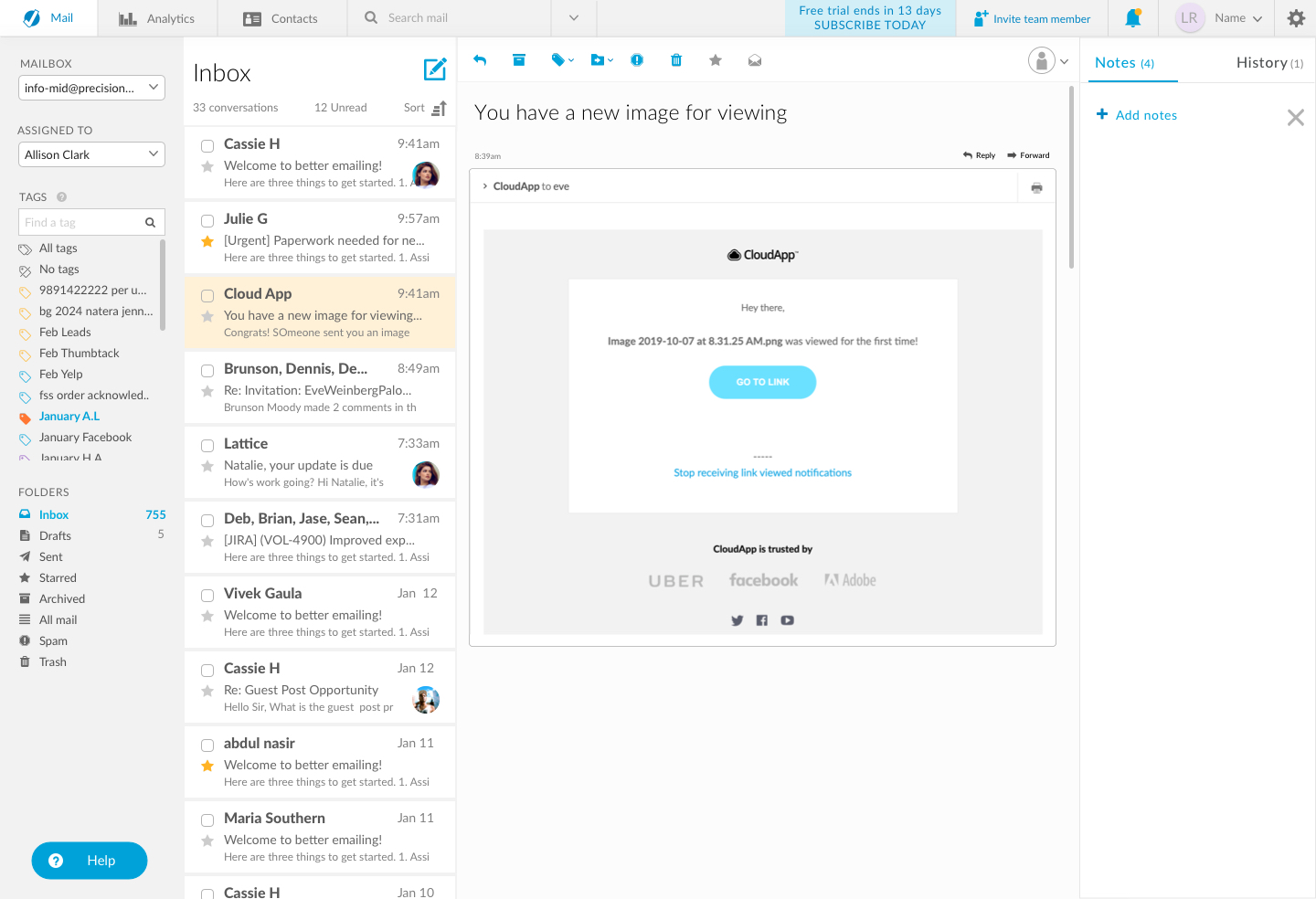Viewport: 1316px width, 899px height.
Task: Toggle sort order icon in Inbox
Action: point(440,108)
